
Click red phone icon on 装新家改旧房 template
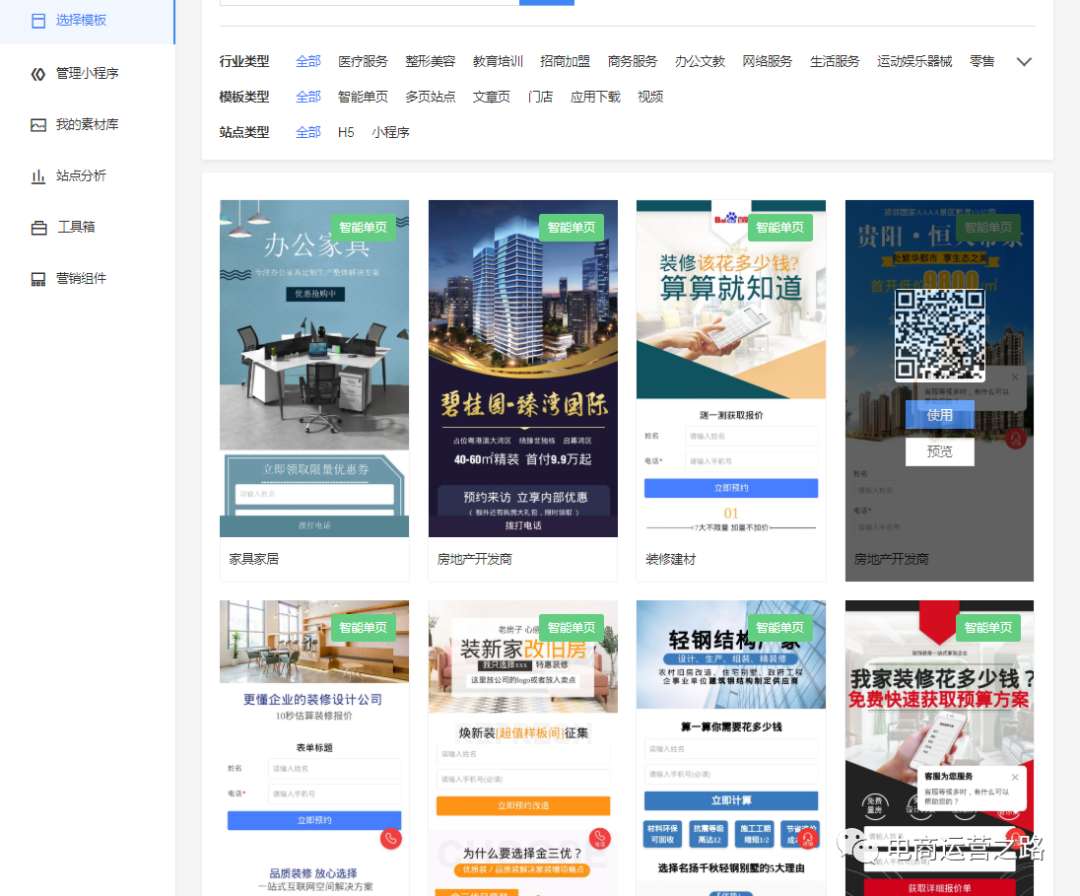click(x=599, y=839)
